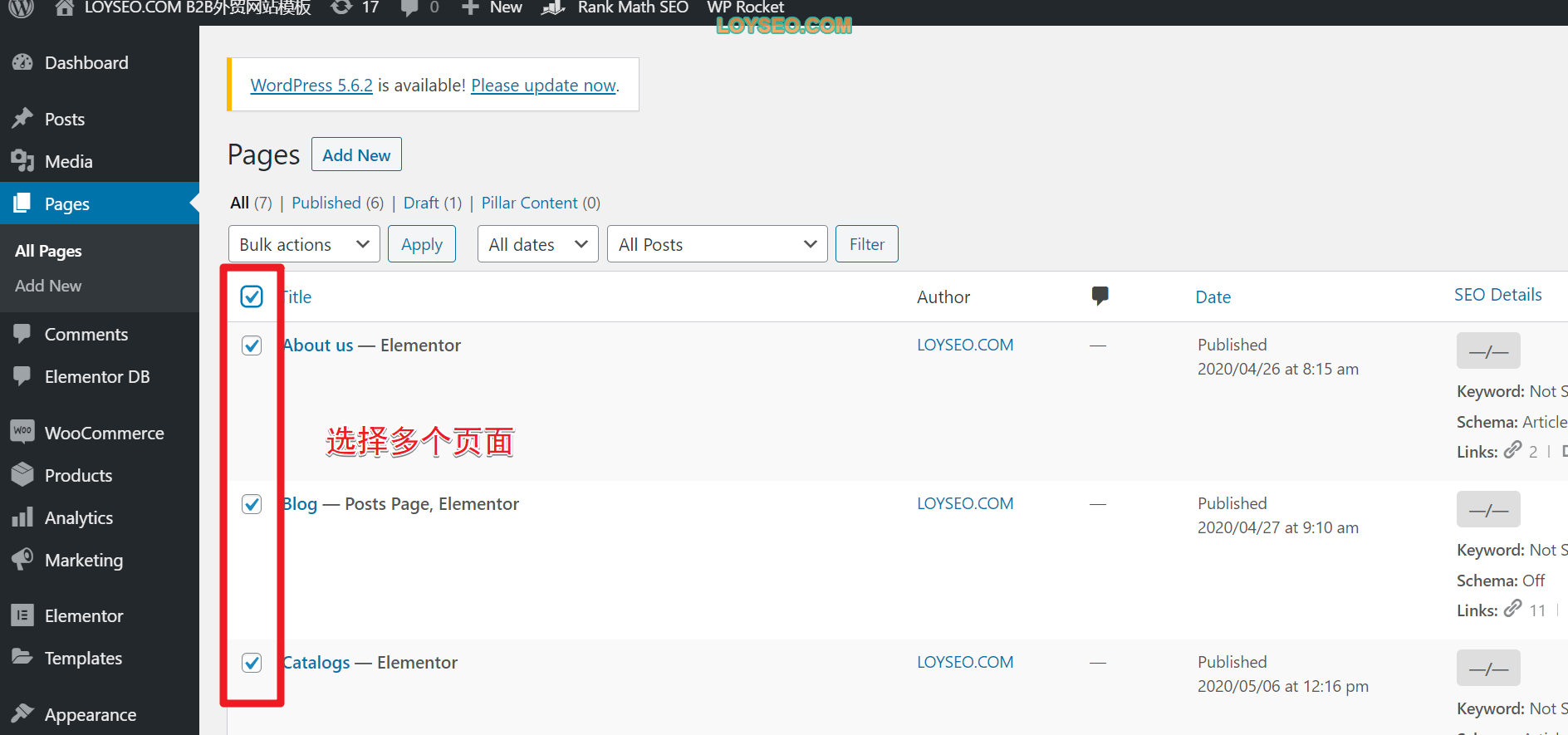
Task: Open the Media menu item
Action: coord(100,161)
